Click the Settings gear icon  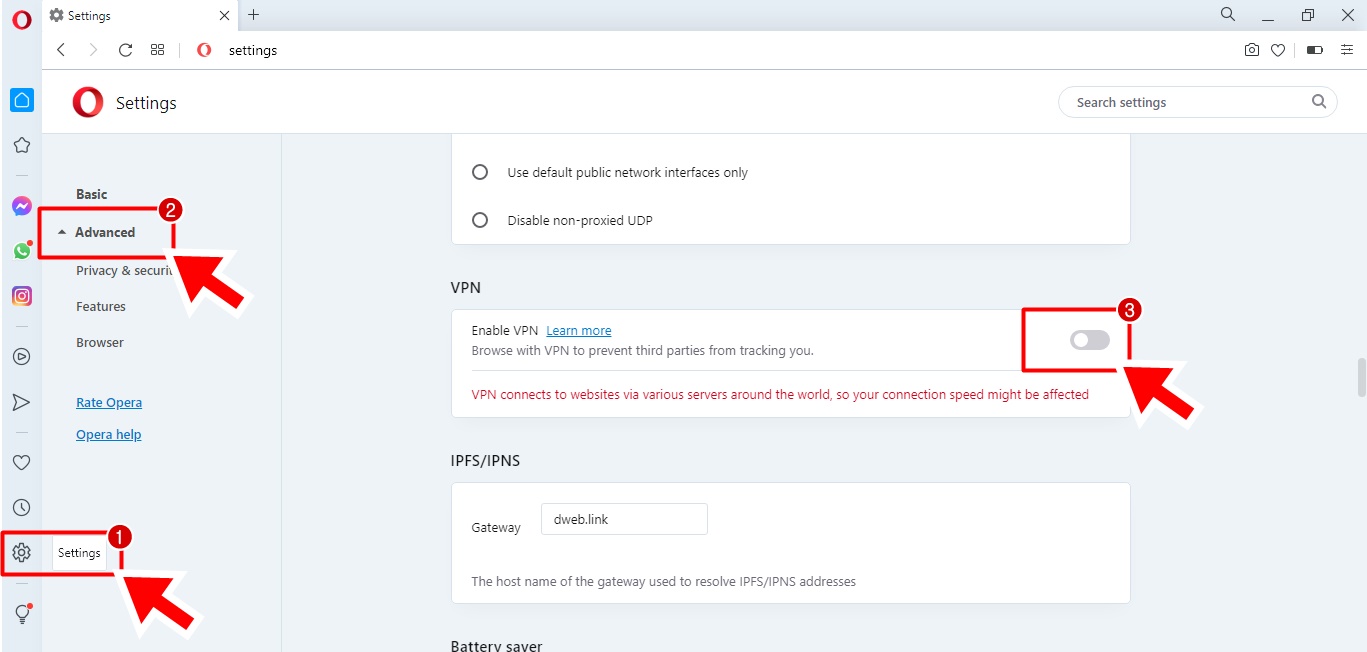tap(21, 552)
